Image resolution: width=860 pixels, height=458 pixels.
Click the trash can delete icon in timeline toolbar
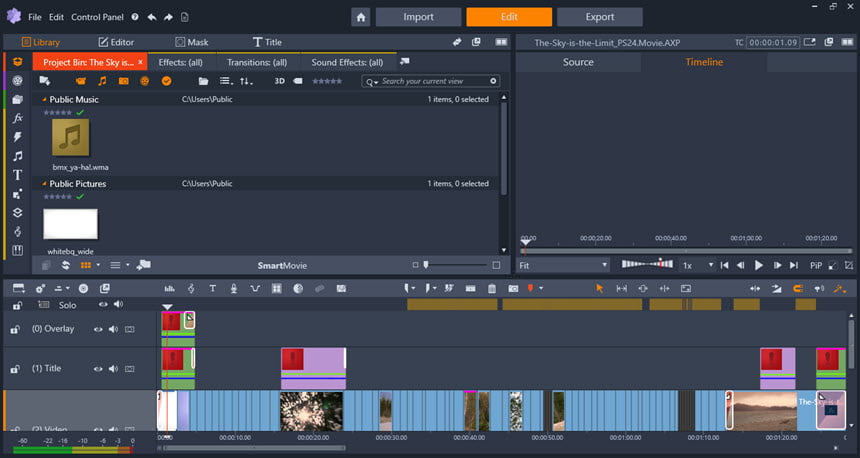(492, 289)
